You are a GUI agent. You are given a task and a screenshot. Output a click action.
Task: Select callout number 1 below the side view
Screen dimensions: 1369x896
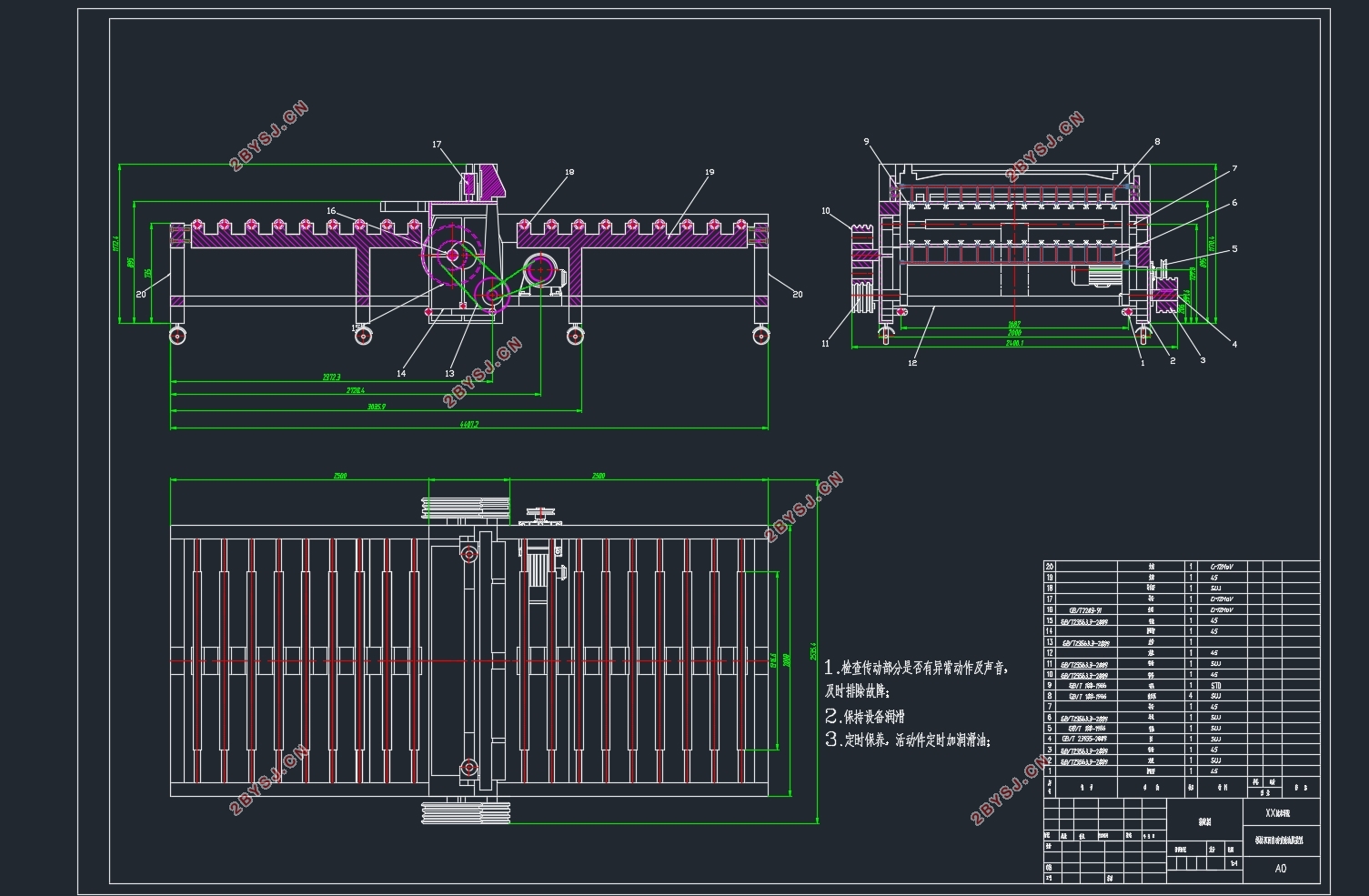1143,363
